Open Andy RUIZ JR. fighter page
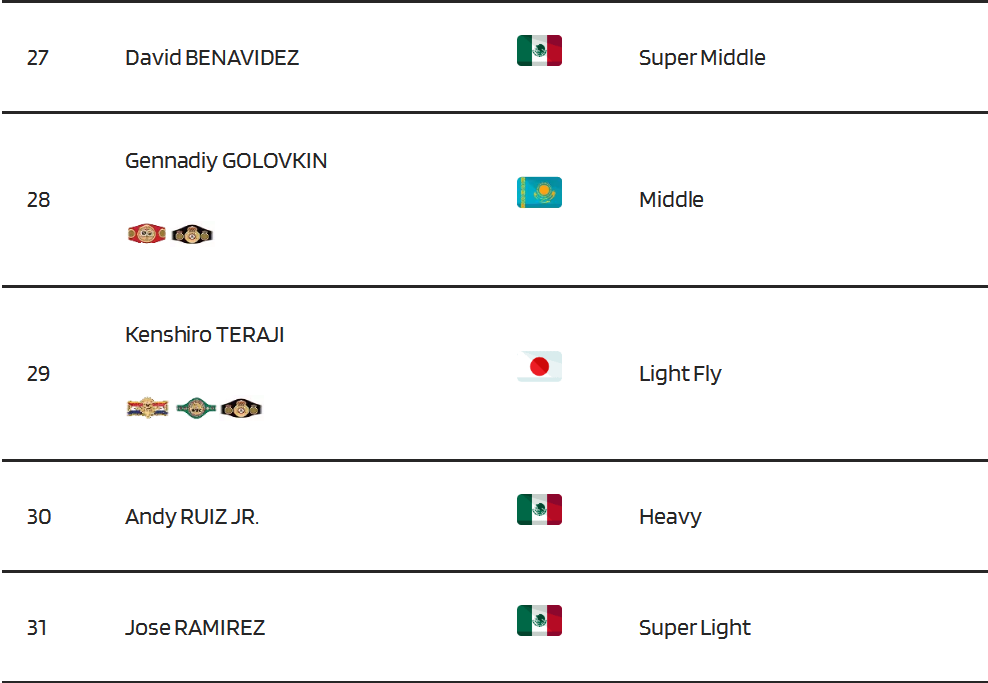The width and height of the screenshot is (988, 683). click(x=192, y=517)
